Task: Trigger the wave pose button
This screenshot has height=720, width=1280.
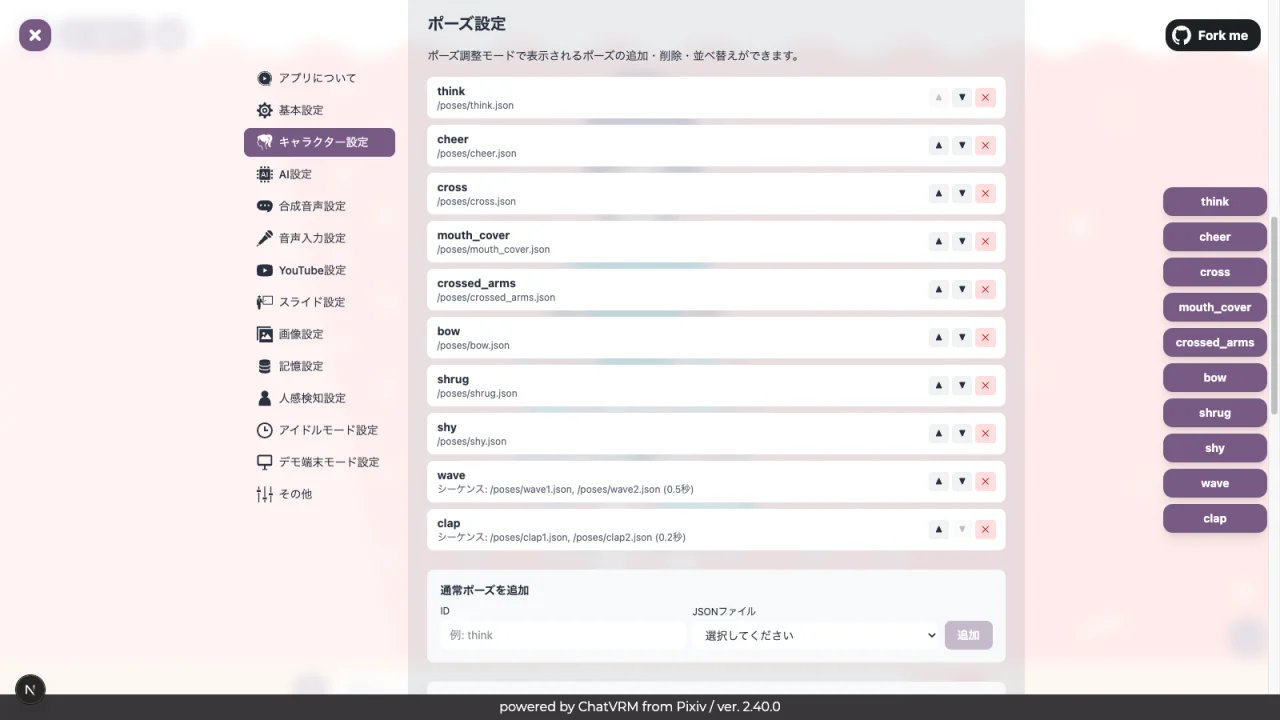Action: tap(1214, 483)
